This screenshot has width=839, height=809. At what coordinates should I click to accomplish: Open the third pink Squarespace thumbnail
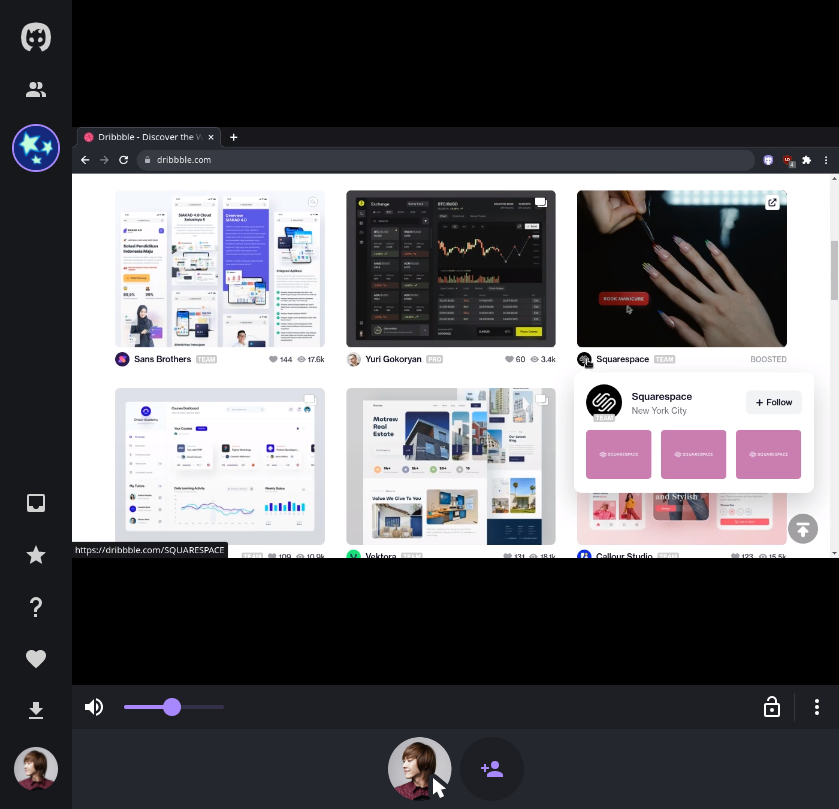(x=768, y=454)
